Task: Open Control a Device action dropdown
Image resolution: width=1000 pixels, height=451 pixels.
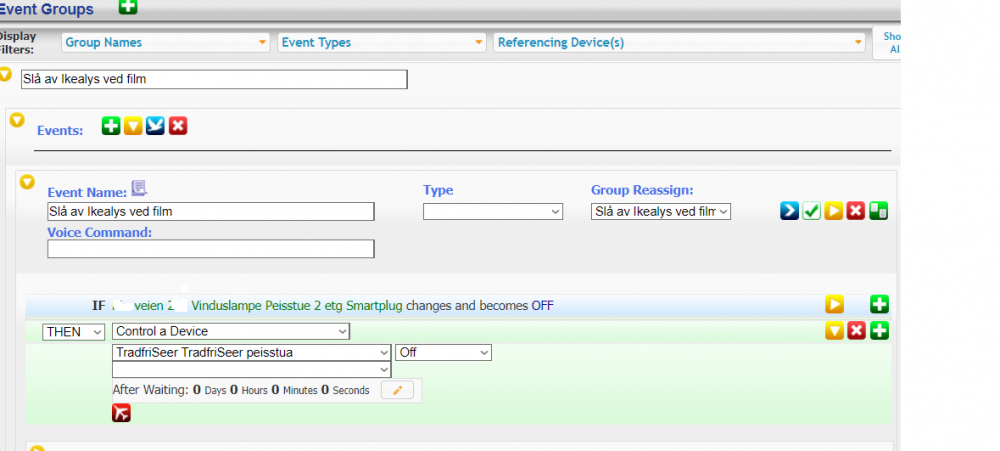Action: coord(231,331)
